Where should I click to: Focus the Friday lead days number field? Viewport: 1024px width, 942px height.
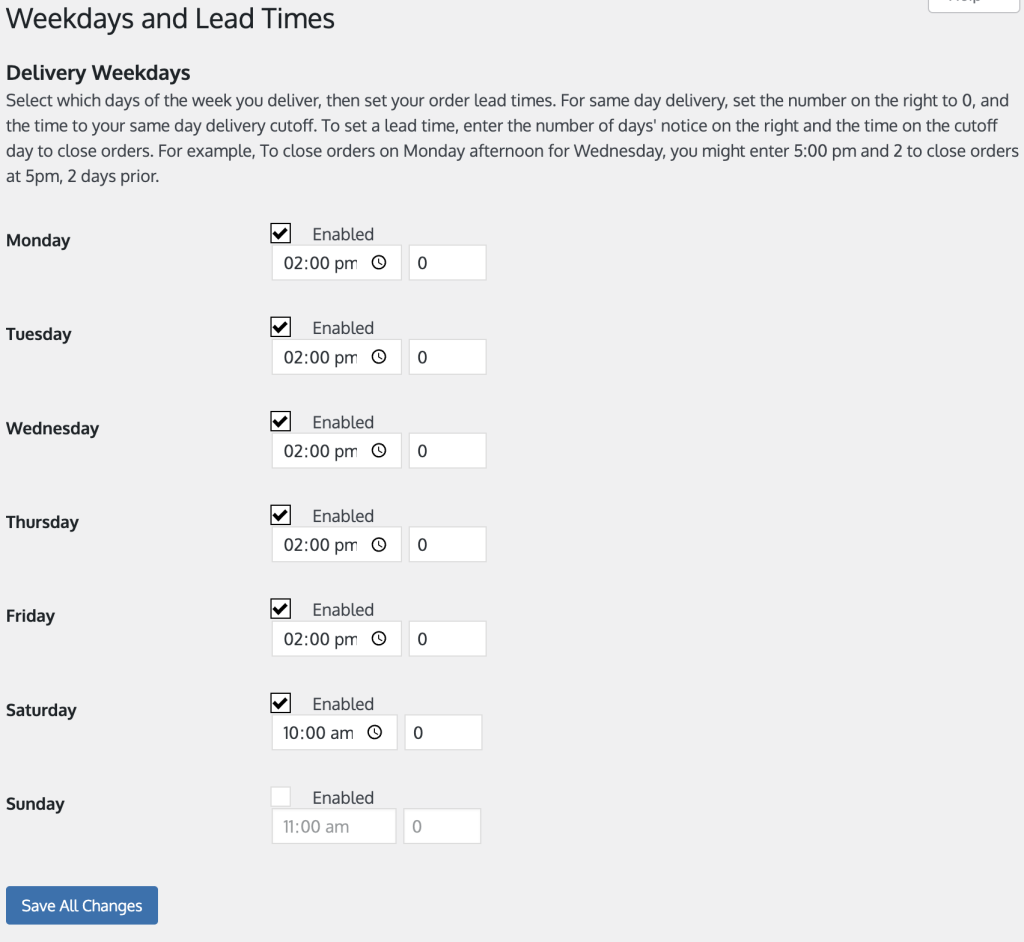[447, 639]
